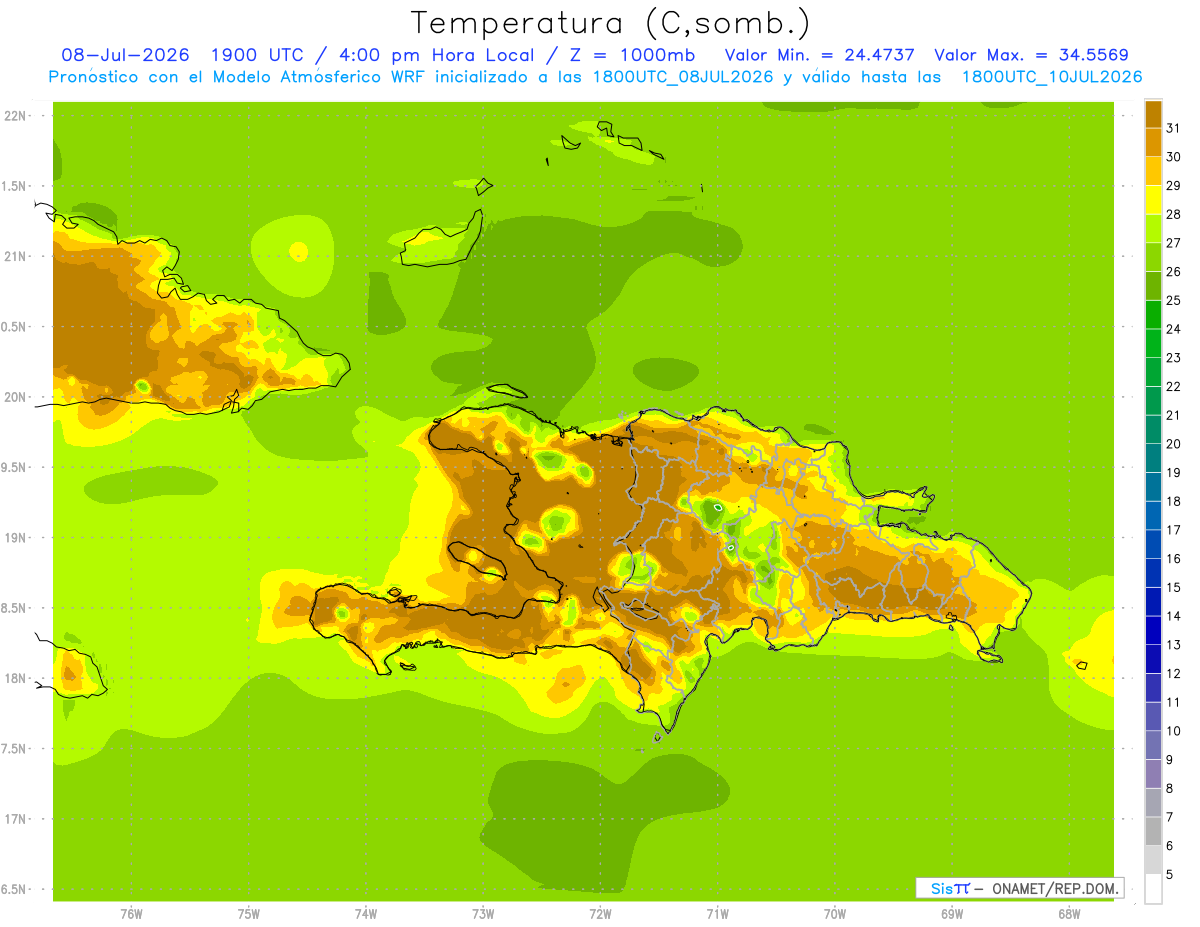Click the "76W" longitude label
Screen dimensions: 1200x927
point(131,913)
